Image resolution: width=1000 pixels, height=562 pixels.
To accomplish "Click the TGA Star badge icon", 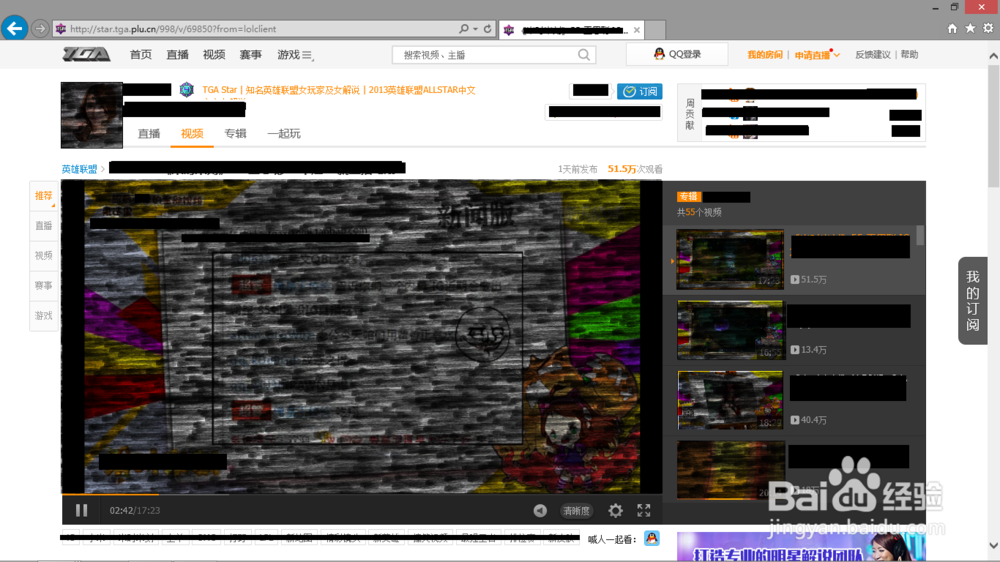I will (186, 89).
